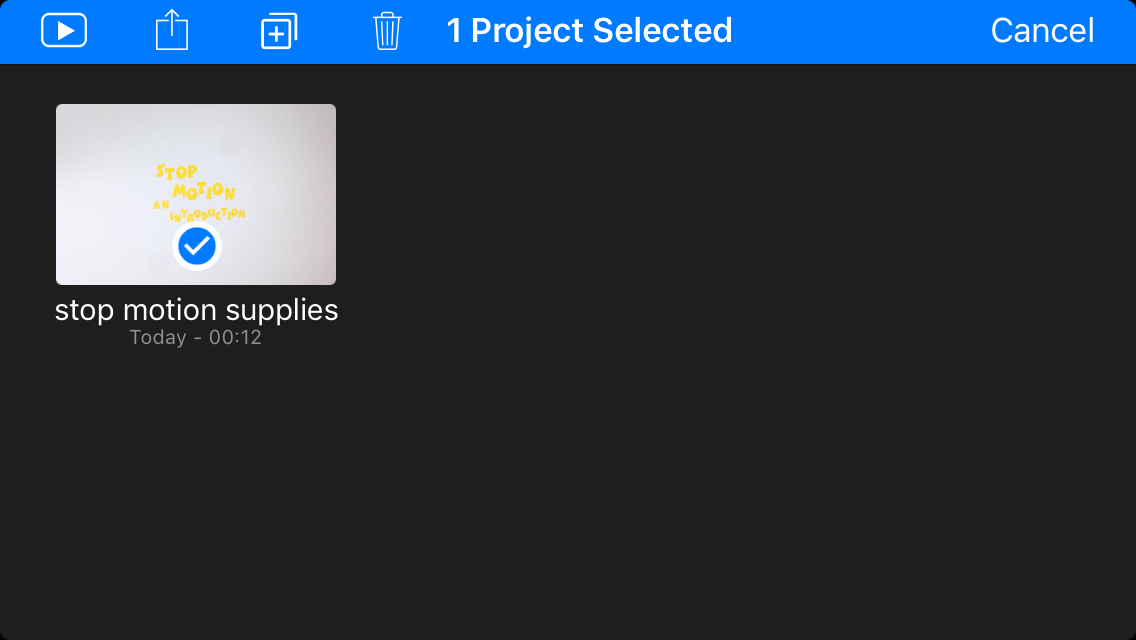Tap the Today - 00:12 timestamp label
This screenshot has width=1136, height=640.
tap(195, 337)
